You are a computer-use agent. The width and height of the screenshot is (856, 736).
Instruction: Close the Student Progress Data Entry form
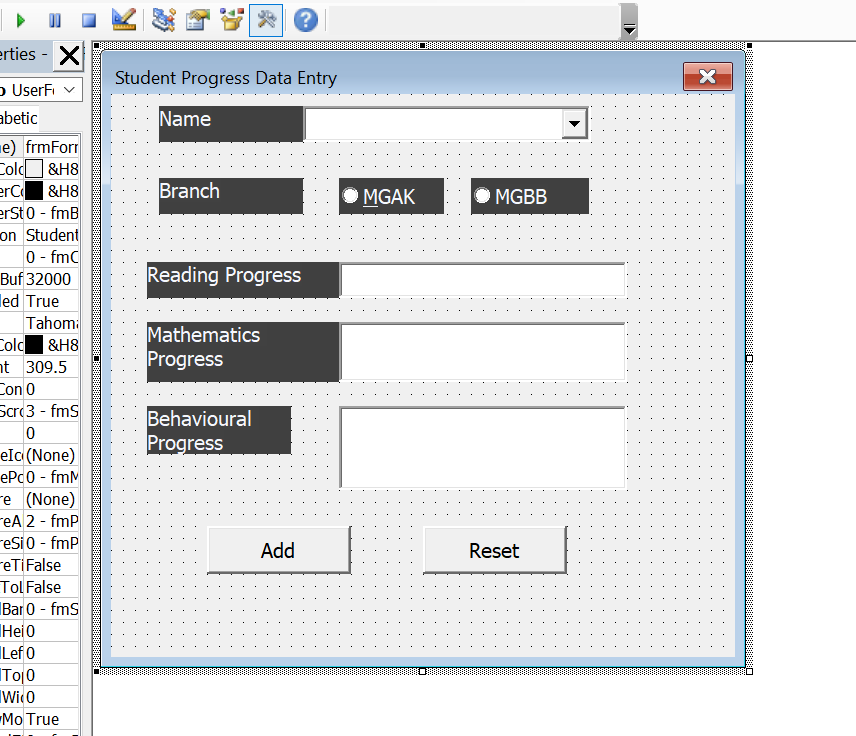click(708, 76)
